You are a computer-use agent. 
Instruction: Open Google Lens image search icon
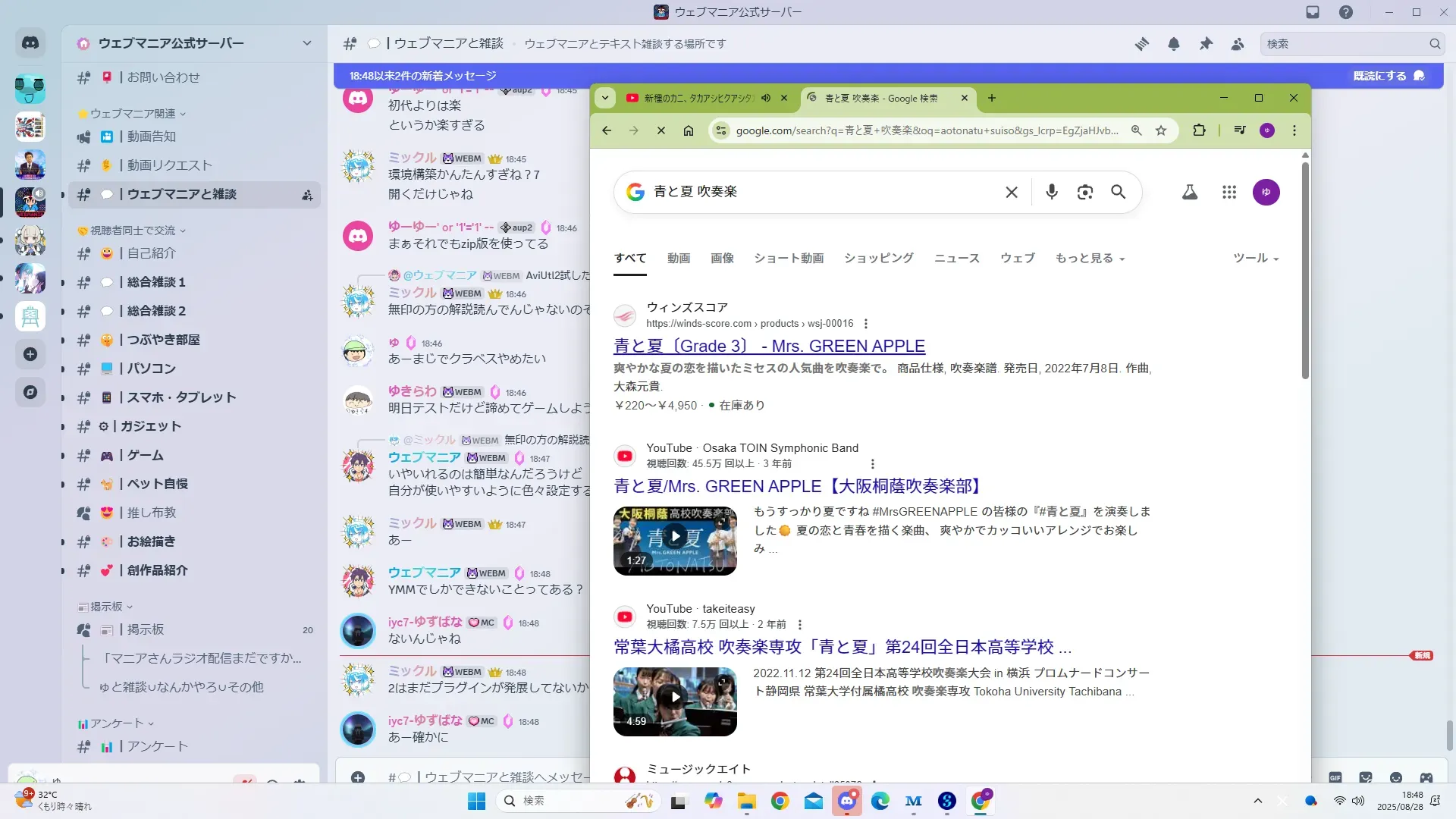(x=1084, y=192)
